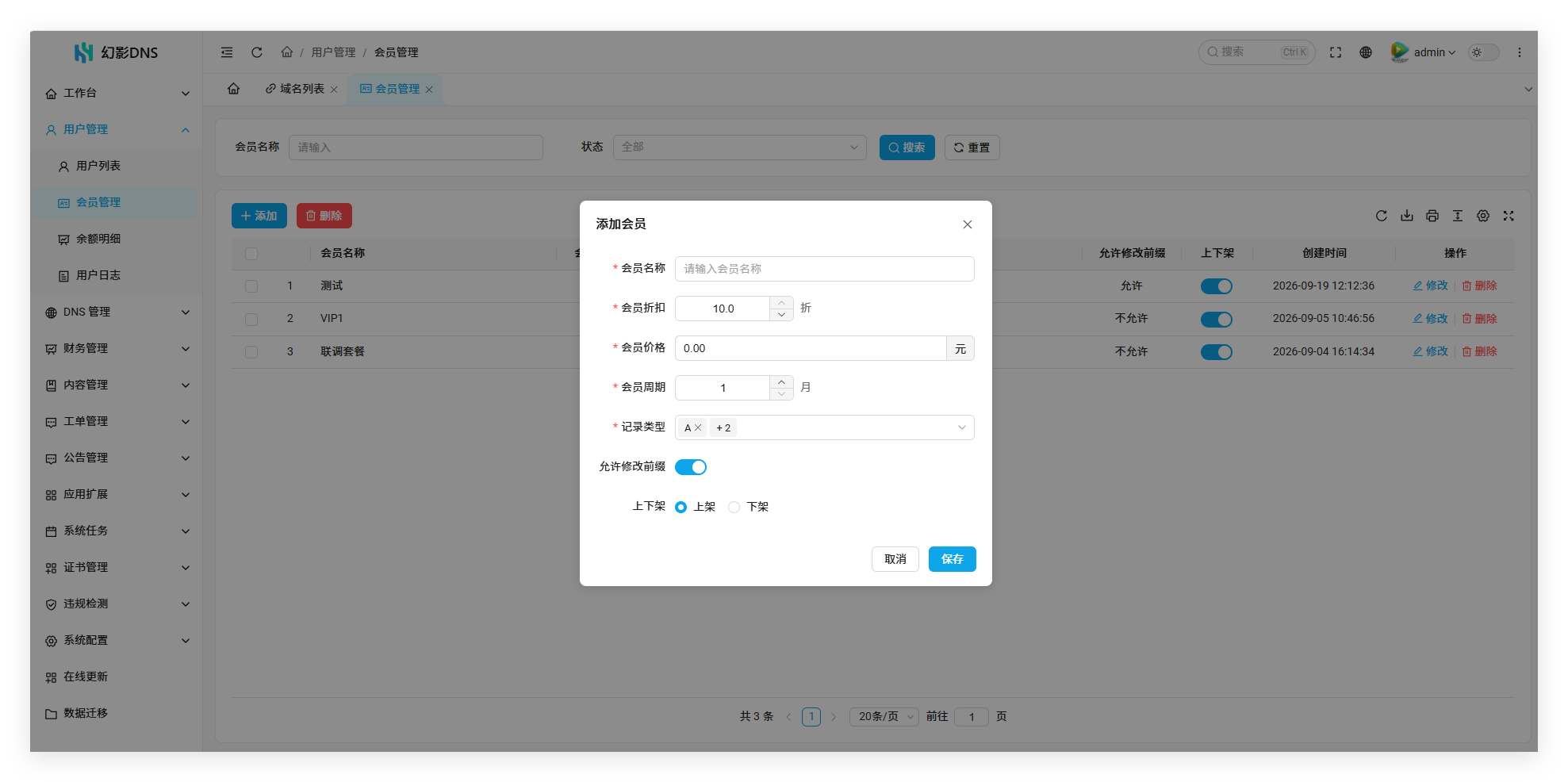This screenshot has width=1568, height=782.
Task: Expand the DNS 管理 sidebar menu
Action: pyautogui.click(x=116, y=312)
